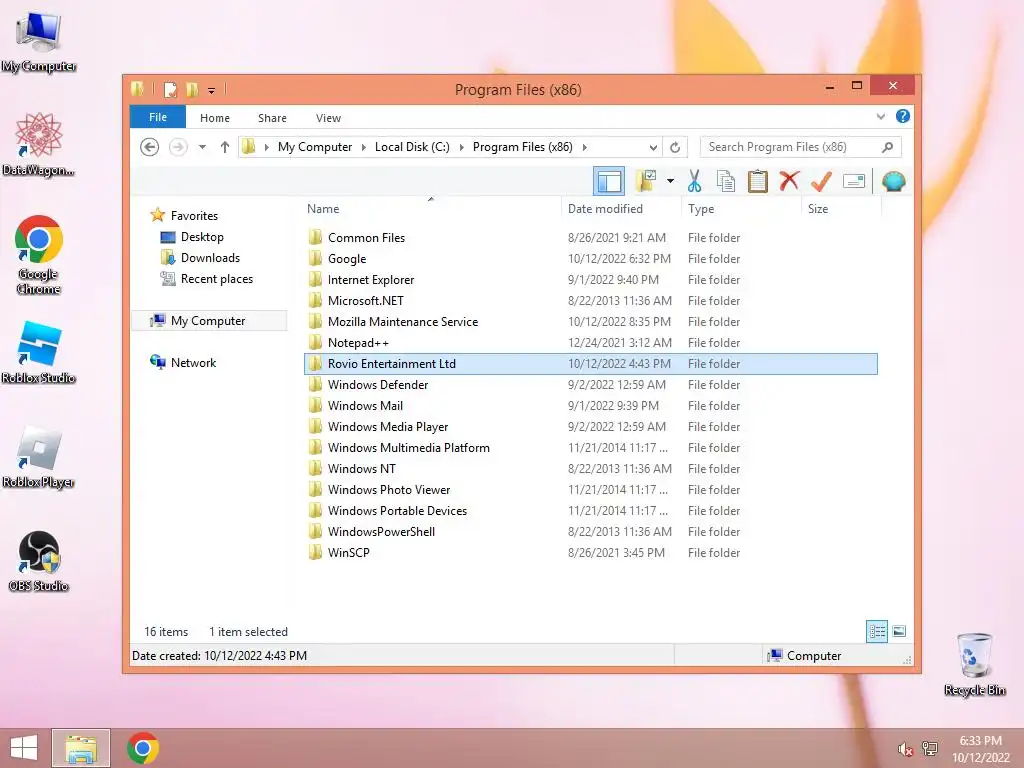Image resolution: width=1024 pixels, height=768 pixels.
Task: Open the address bar history dropdown
Action: click(x=652, y=147)
